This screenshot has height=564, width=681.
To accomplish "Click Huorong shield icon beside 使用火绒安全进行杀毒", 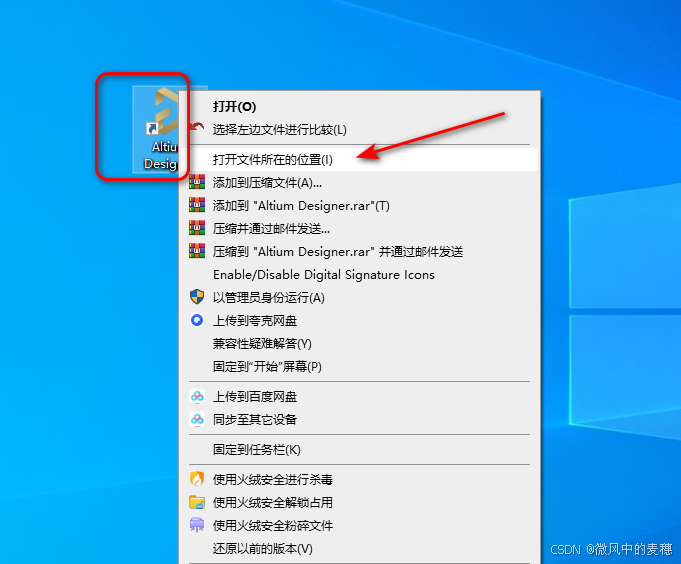I will (197, 479).
